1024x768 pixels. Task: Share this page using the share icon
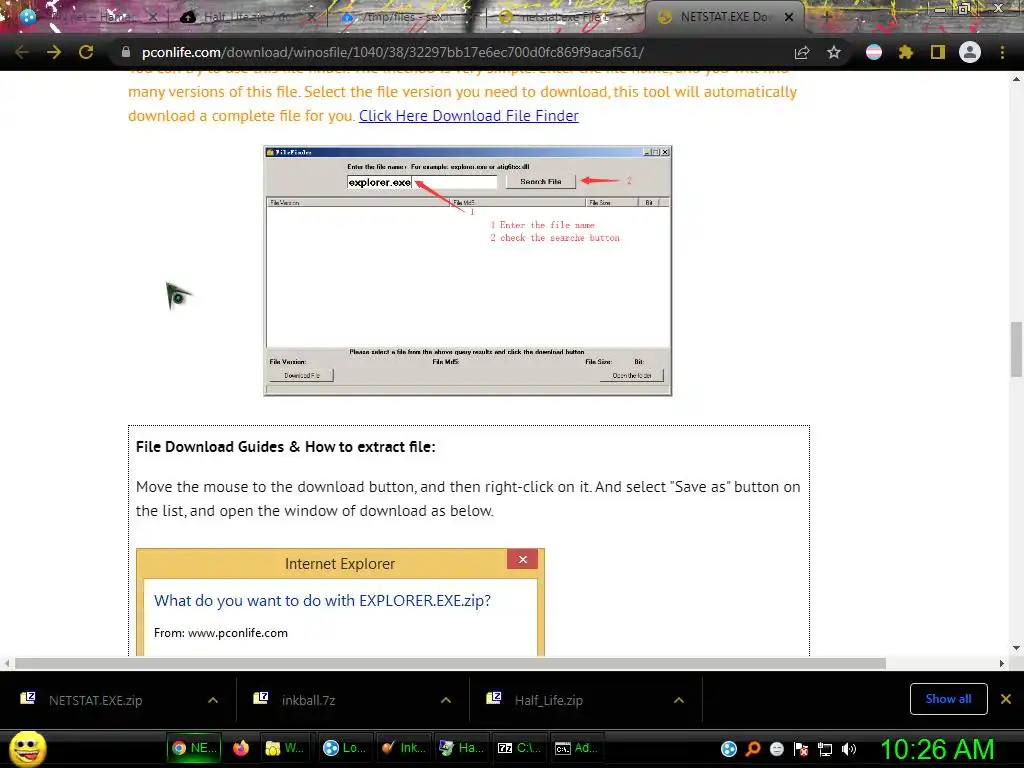click(x=802, y=52)
